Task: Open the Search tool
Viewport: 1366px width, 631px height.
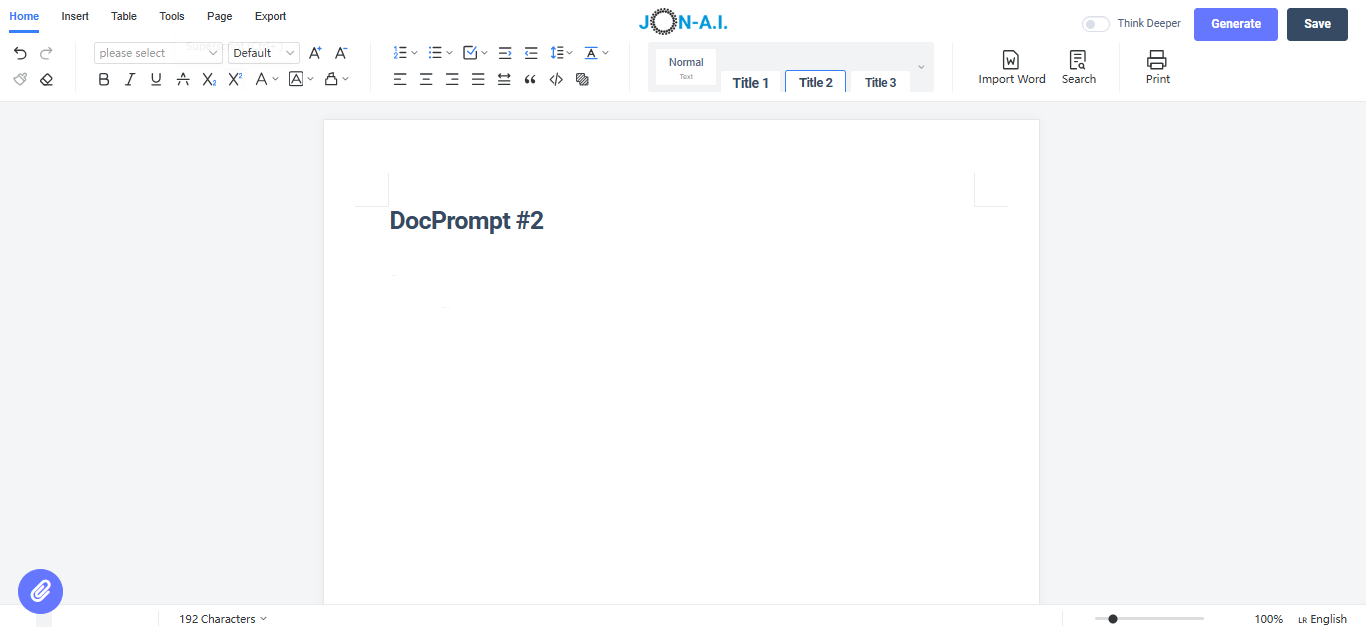Action: pos(1078,66)
